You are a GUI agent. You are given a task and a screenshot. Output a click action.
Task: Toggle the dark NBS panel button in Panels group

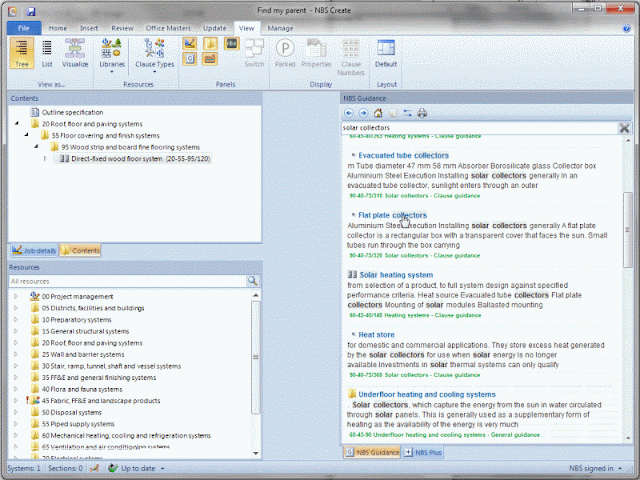(x=231, y=44)
